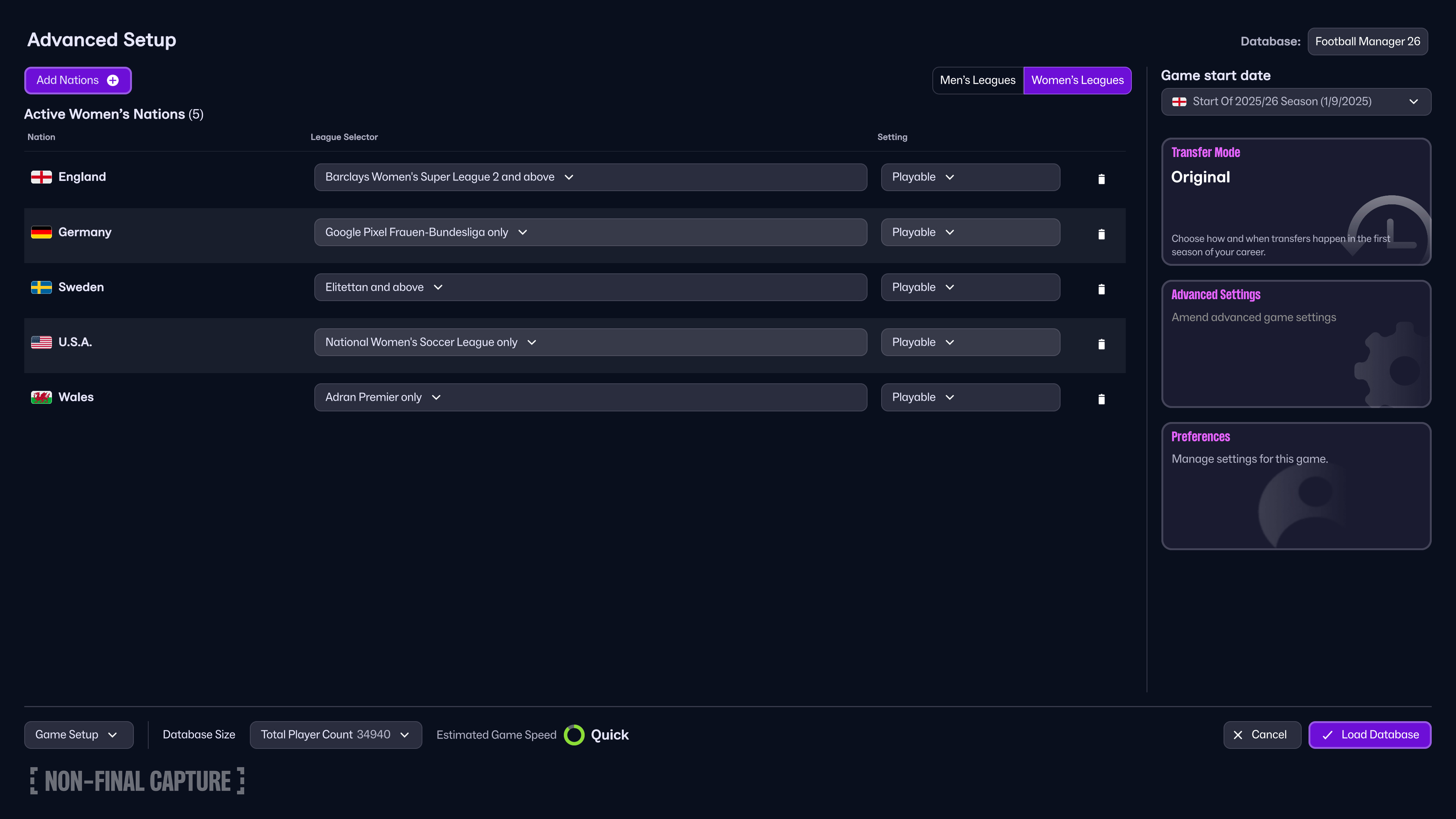This screenshot has width=1456, height=819.
Task: Expand the Game start date dropdown
Action: click(x=1296, y=102)
